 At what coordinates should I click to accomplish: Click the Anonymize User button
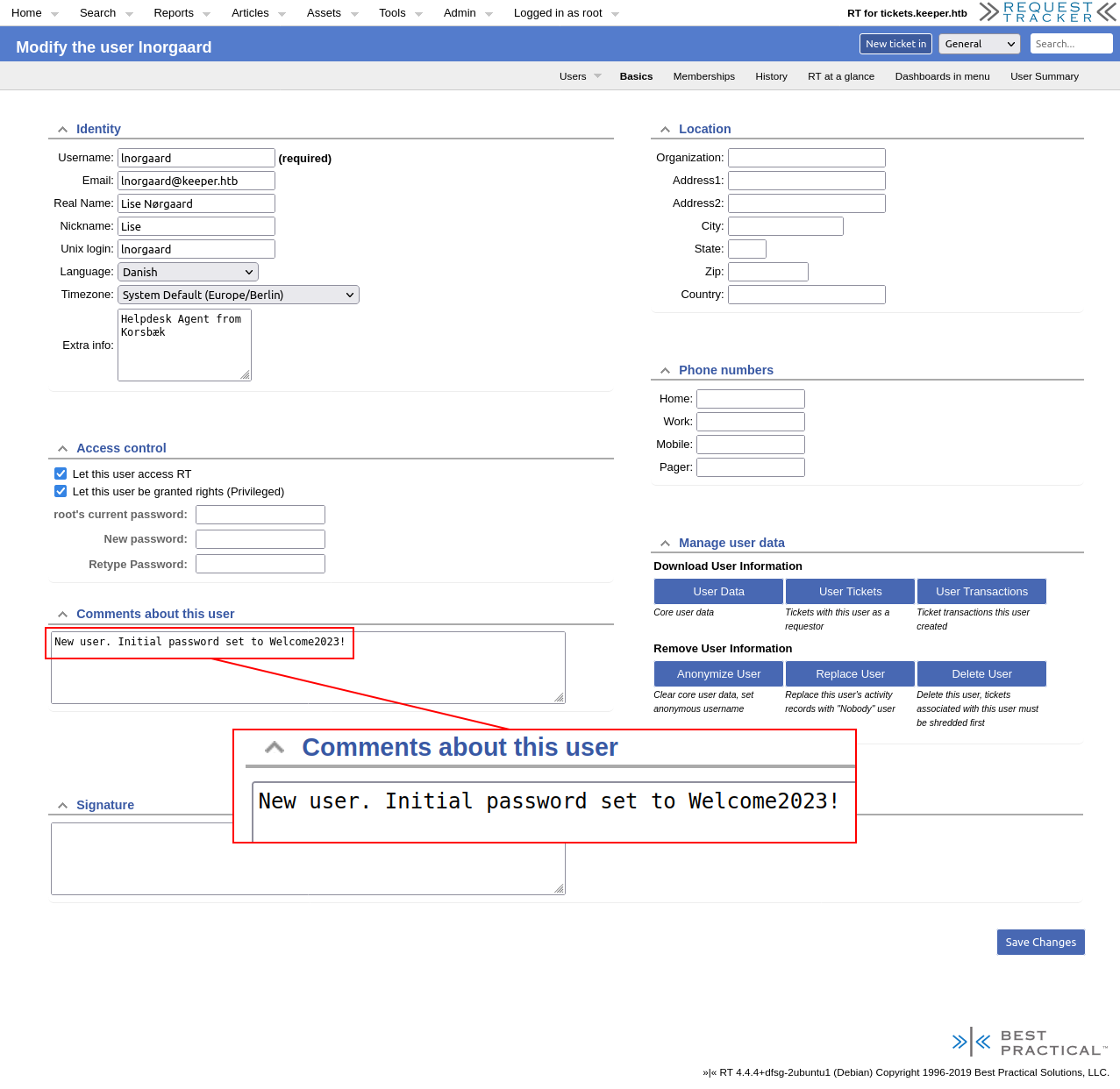coord(718,673)
